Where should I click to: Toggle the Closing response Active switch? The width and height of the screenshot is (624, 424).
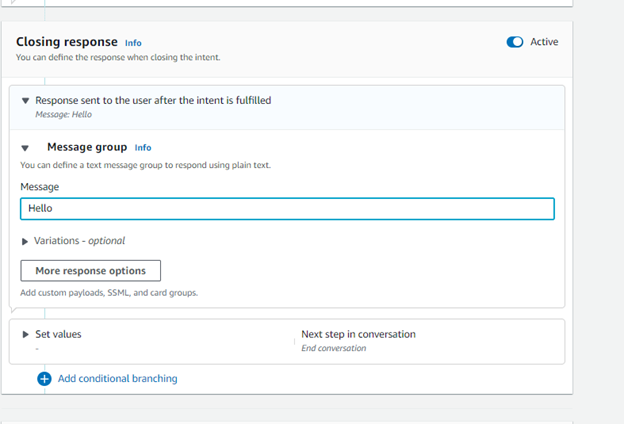pyautogui.click(x=515, y=42)
